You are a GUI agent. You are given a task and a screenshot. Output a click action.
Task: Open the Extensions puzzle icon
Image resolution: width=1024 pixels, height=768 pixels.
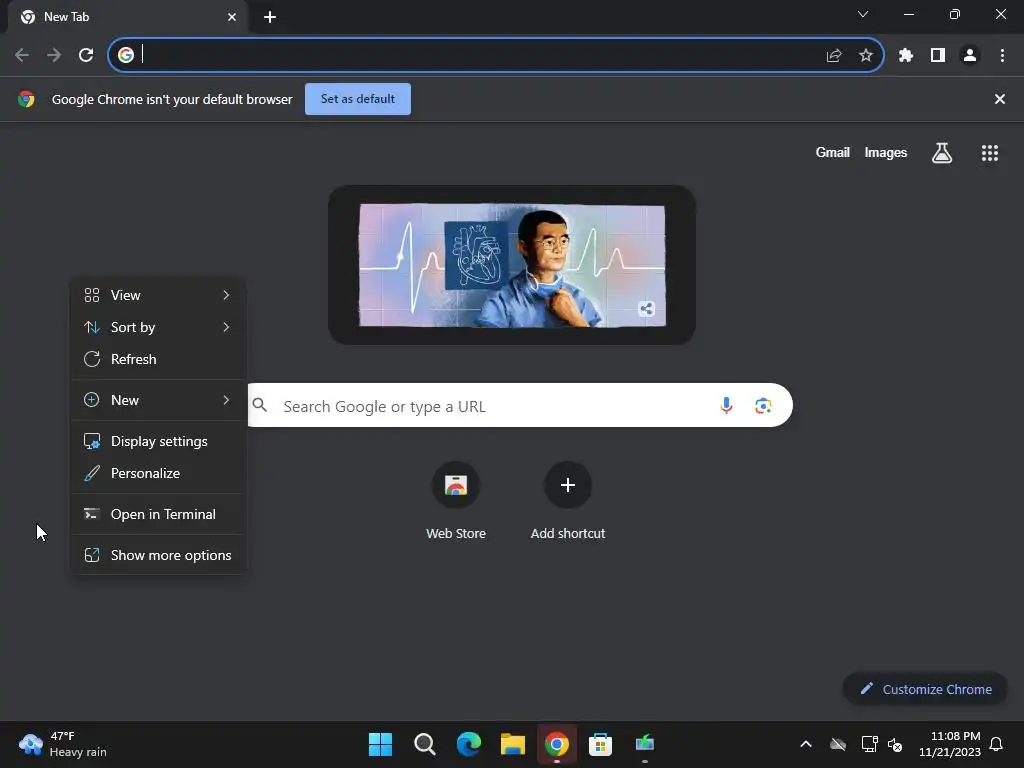click(x=906, y=56)
